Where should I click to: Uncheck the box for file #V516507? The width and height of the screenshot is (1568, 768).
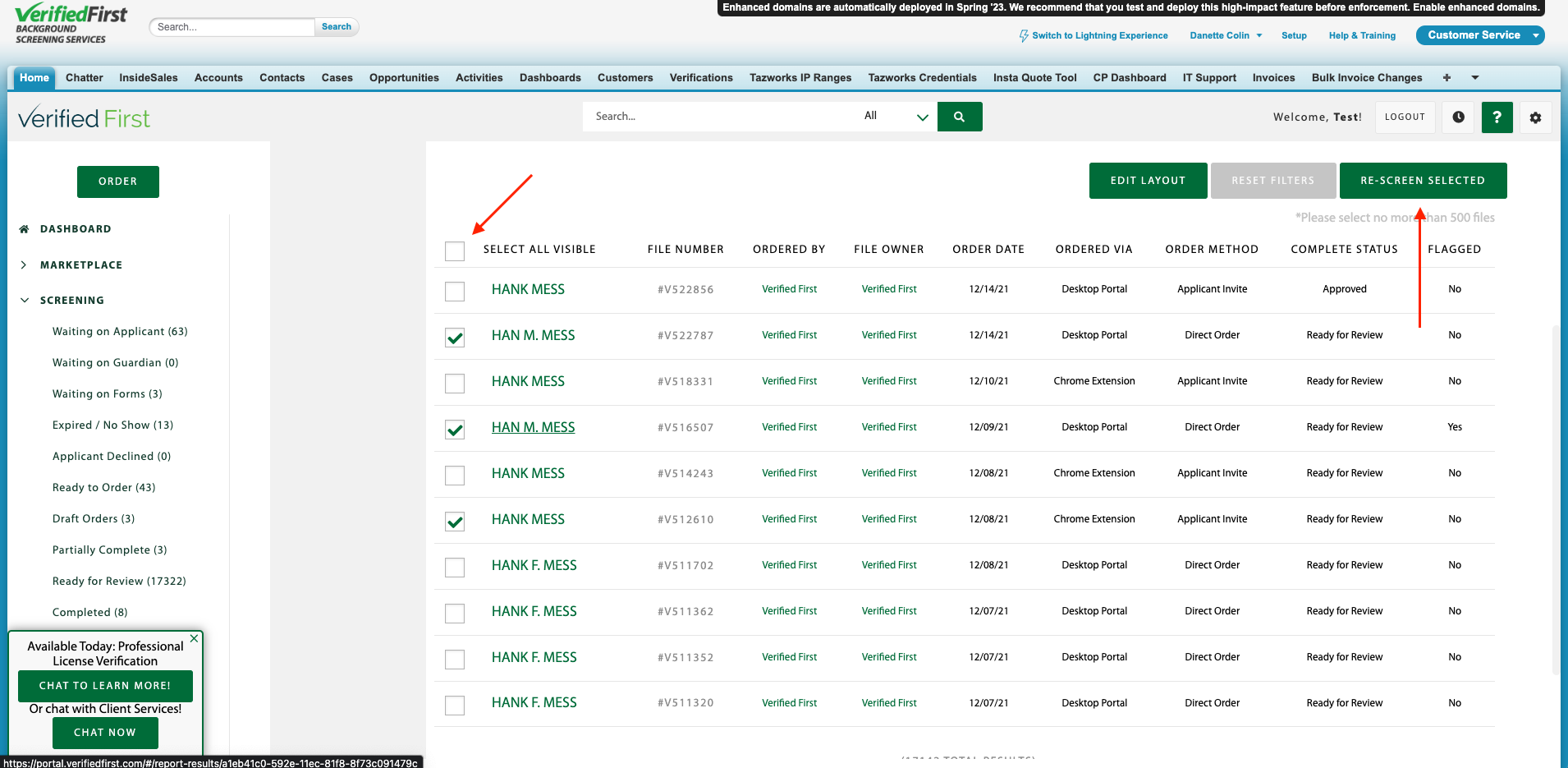(455, 429)
